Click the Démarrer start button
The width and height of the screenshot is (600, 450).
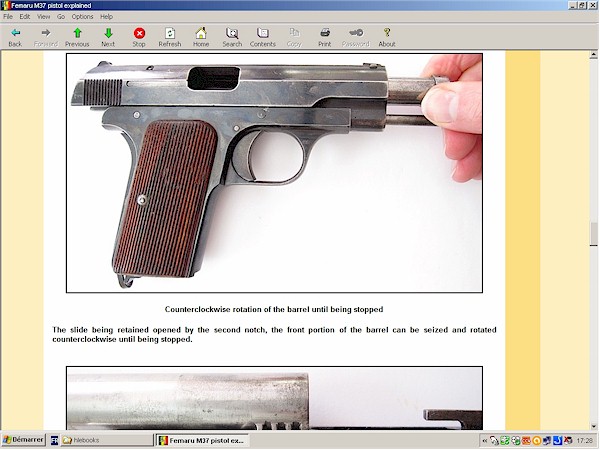24,440
